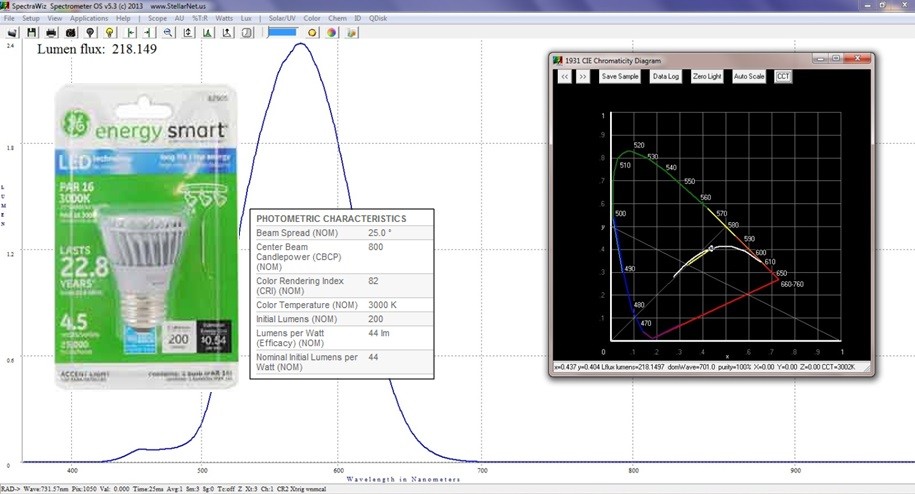Click 'PHOTOMETRIC CHARACTERISTICS' heading
This screenshot has width=915, height=494.
pos(331,219)
